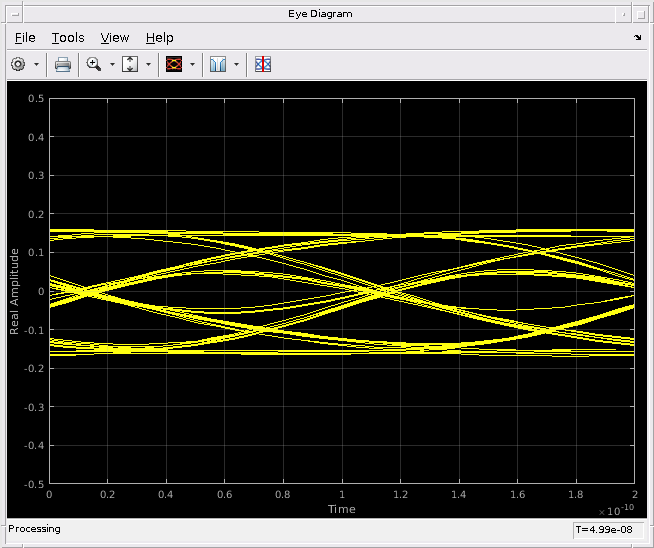The width and height of the screenshot is (654, 548).
Task: Click the histogram measurements icon
Action: 218,64
